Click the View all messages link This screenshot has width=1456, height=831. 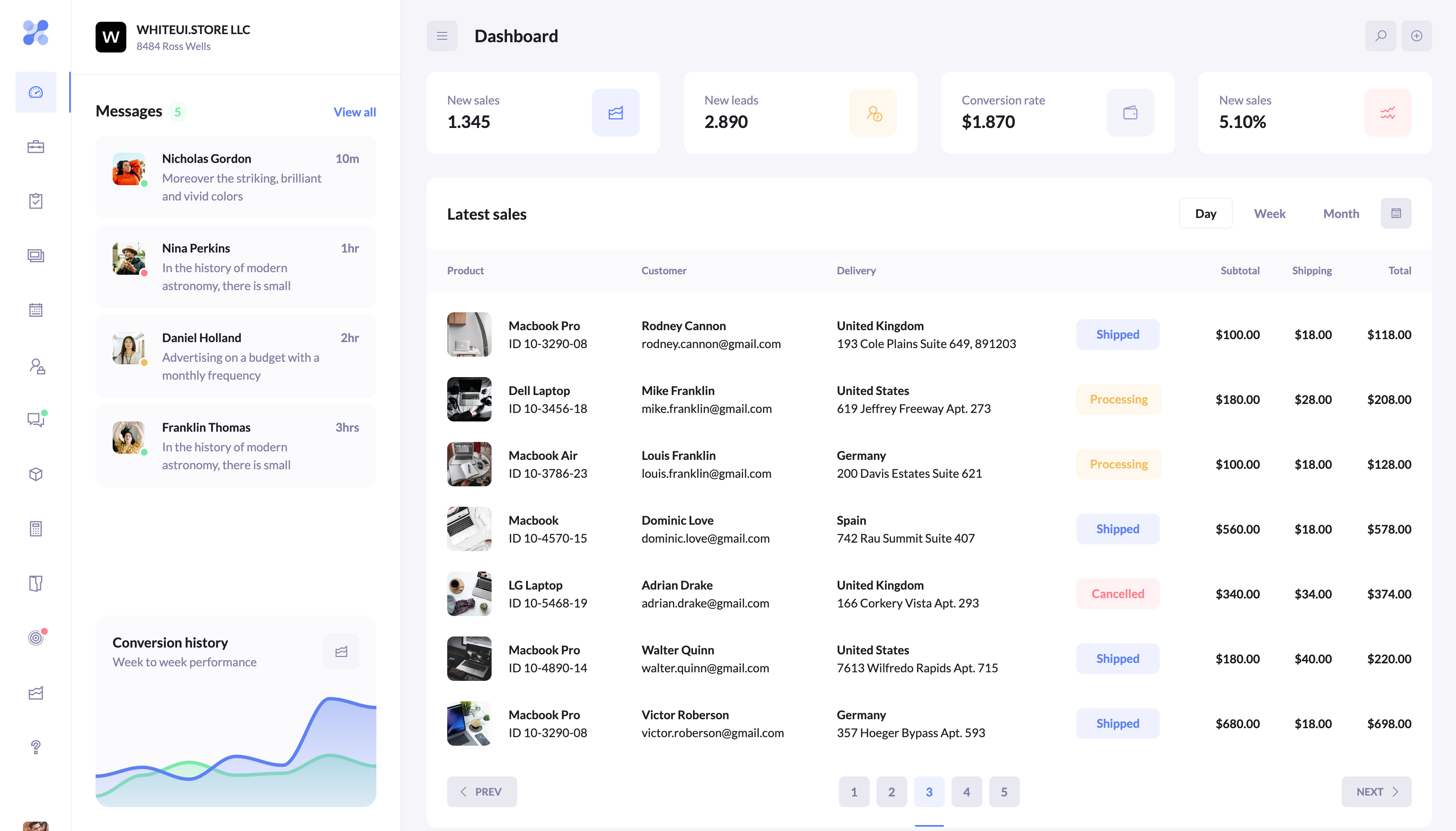click(x=355, y=112)
